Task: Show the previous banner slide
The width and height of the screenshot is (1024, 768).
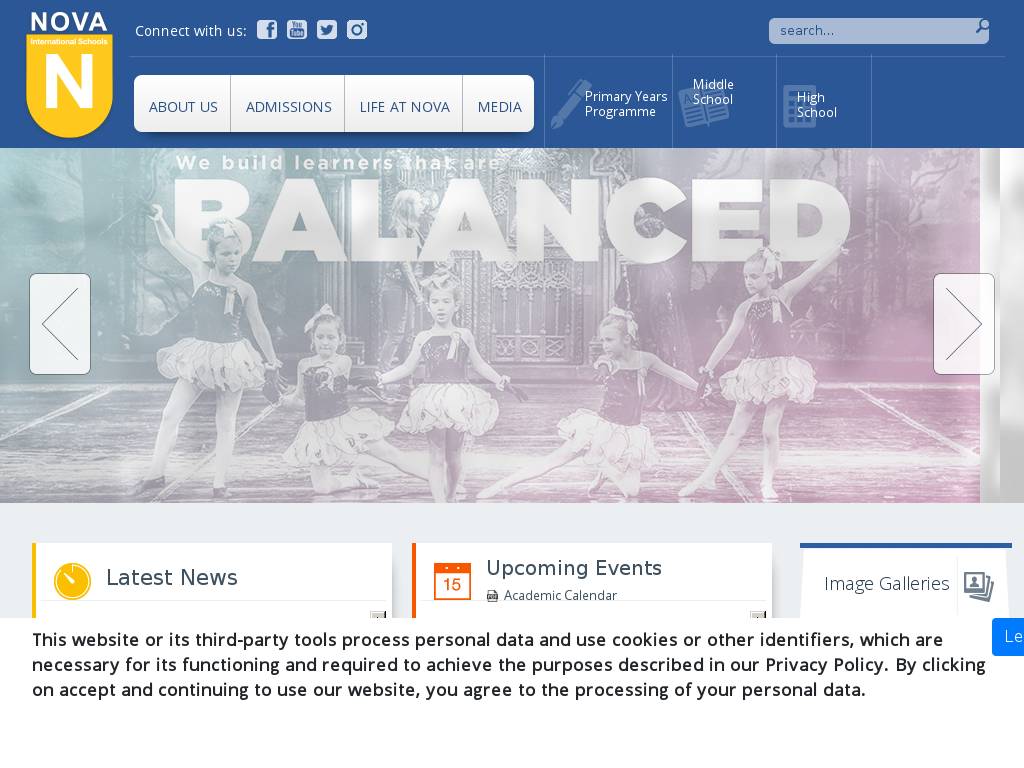Action: click(60, 324)
